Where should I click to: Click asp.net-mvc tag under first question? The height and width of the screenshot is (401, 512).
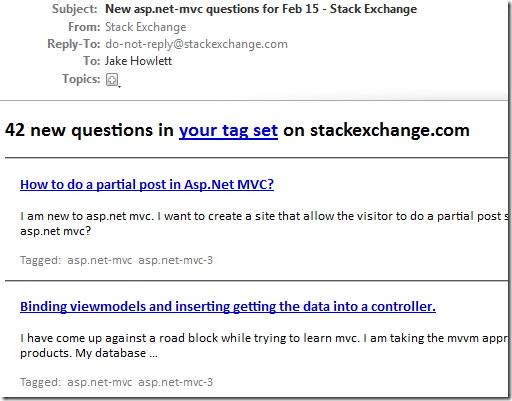[100, 260]
